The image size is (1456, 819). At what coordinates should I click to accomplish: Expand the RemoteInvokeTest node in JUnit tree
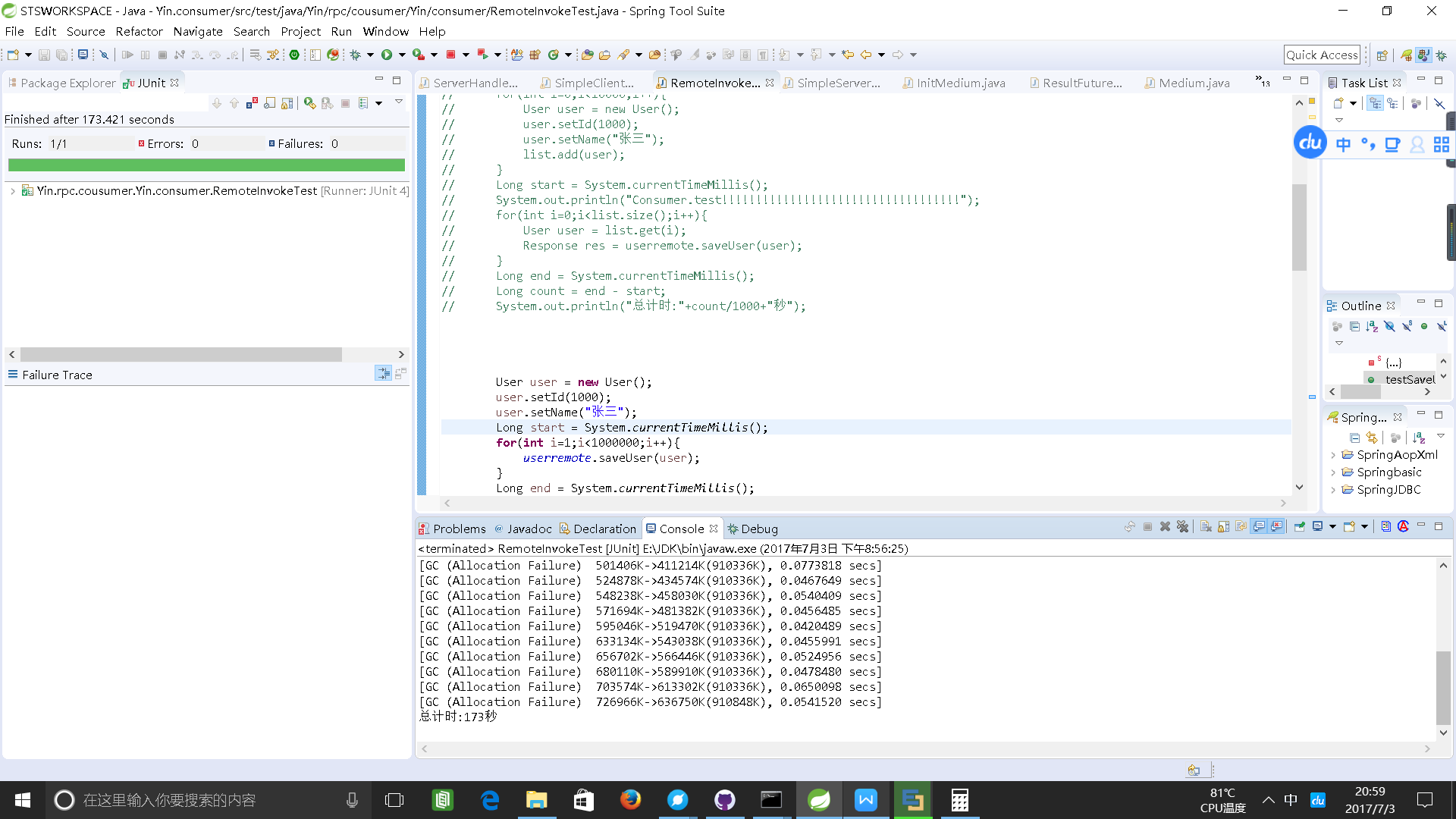click(x=13, y=191)
